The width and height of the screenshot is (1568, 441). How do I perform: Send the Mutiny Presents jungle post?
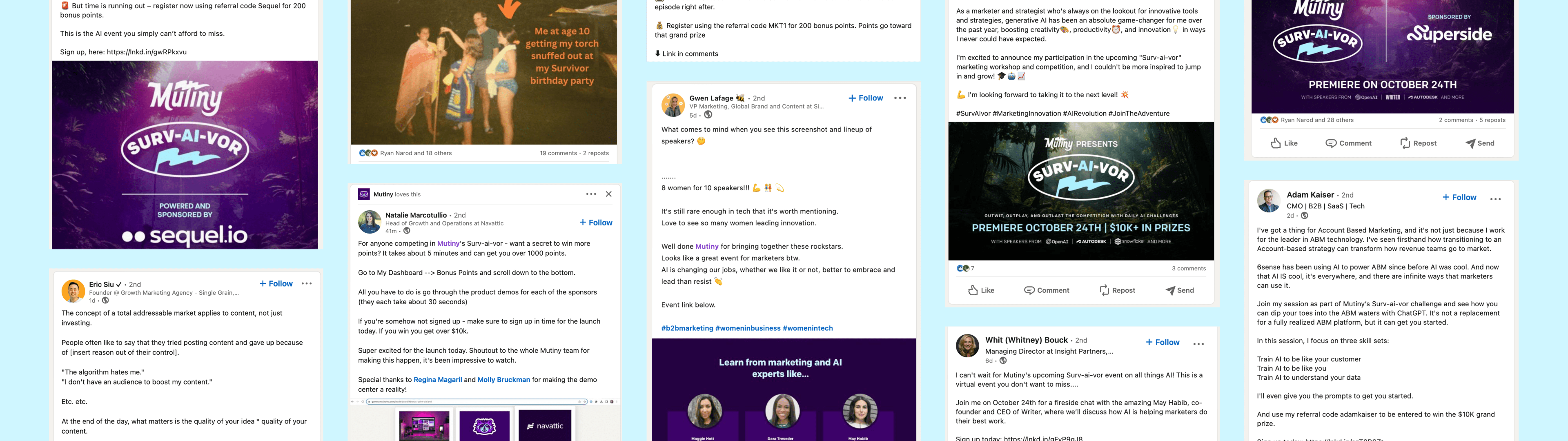click(x=1180, y=291)
